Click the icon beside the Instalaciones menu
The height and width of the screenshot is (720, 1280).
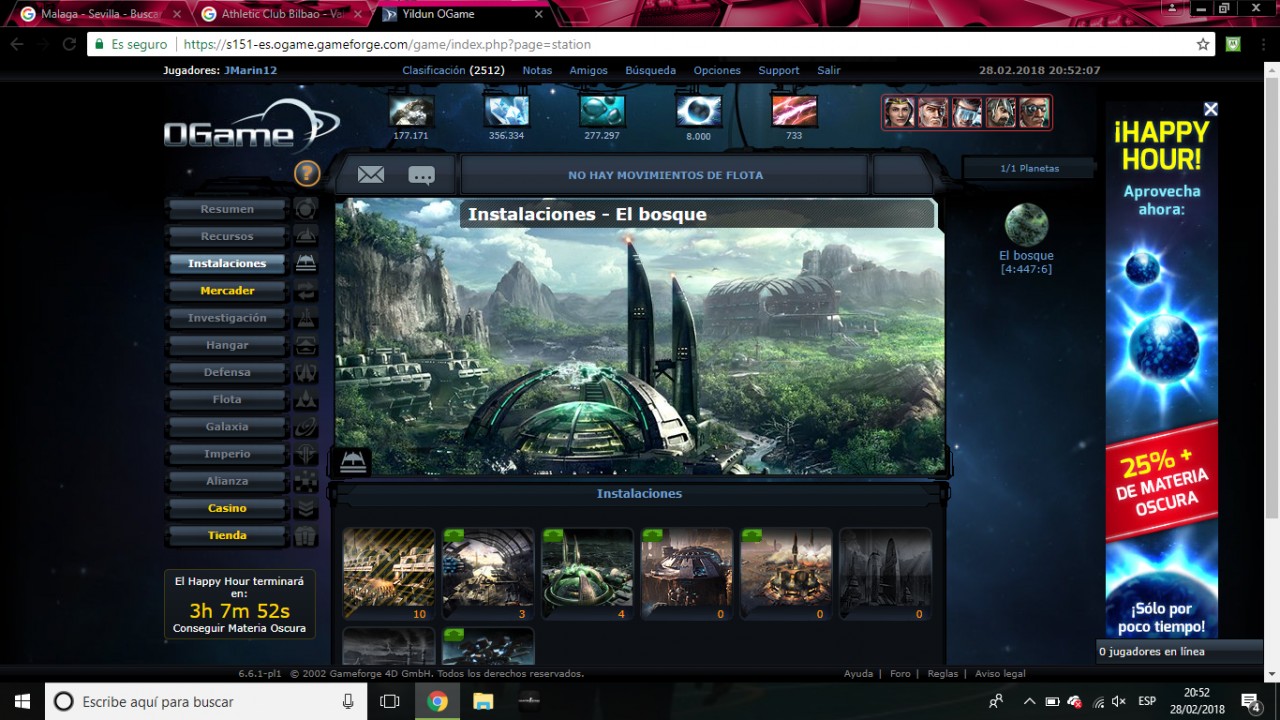coord(306,263)
